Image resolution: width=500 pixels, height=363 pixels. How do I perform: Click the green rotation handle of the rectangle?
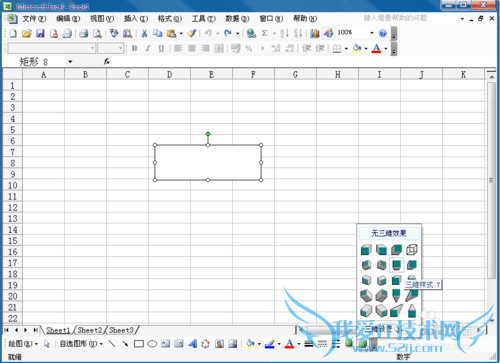[208, 134]
